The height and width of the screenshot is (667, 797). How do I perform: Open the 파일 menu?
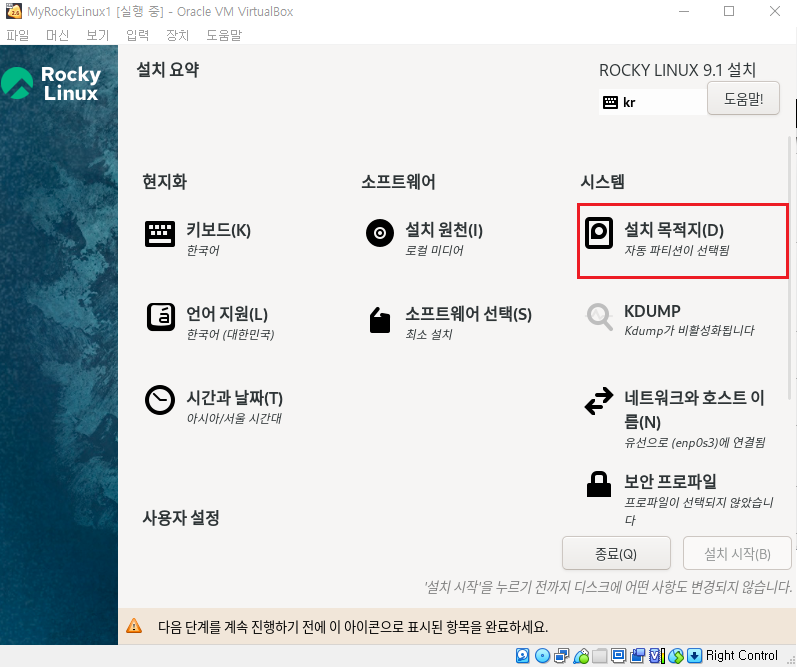pyautogui.click(x=18, y=35)
